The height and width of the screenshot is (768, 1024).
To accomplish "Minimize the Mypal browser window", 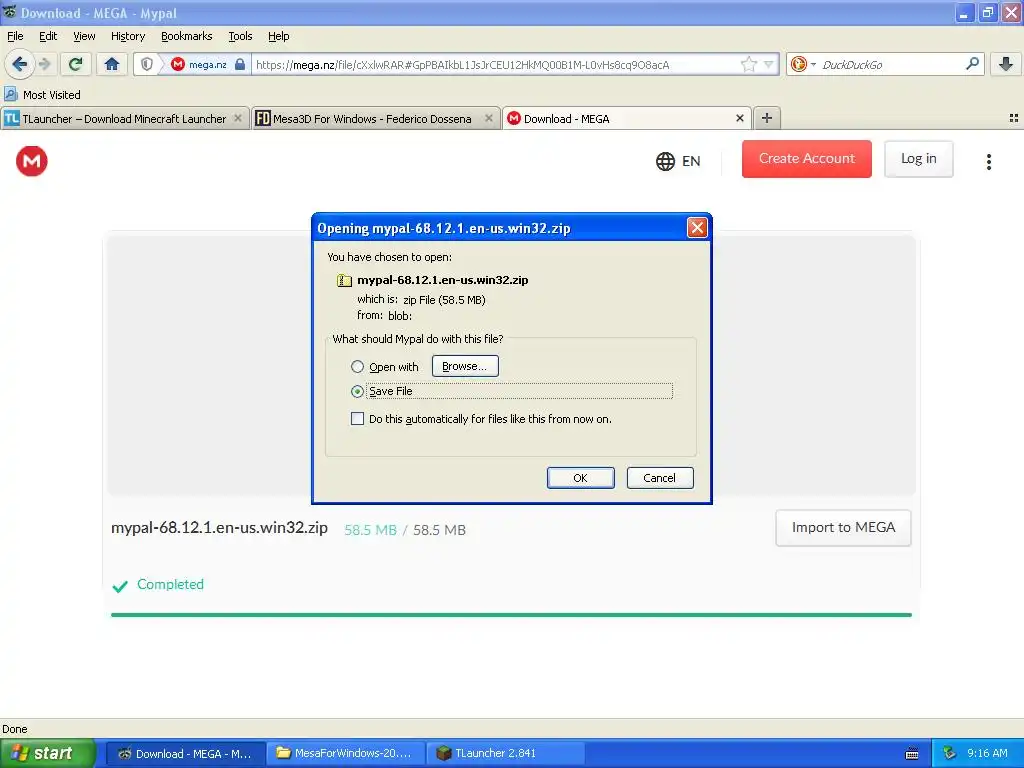I will pyautogui.click(x=964, y=12).
